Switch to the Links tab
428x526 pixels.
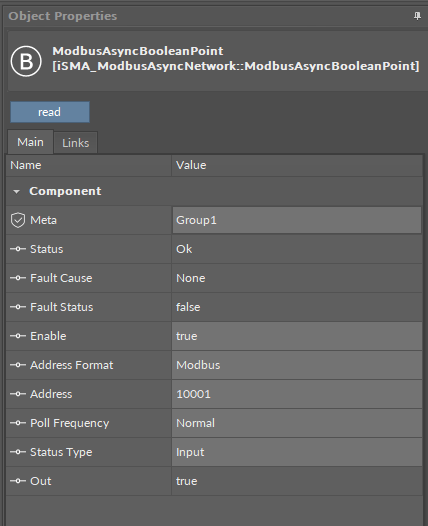[76, 143]
